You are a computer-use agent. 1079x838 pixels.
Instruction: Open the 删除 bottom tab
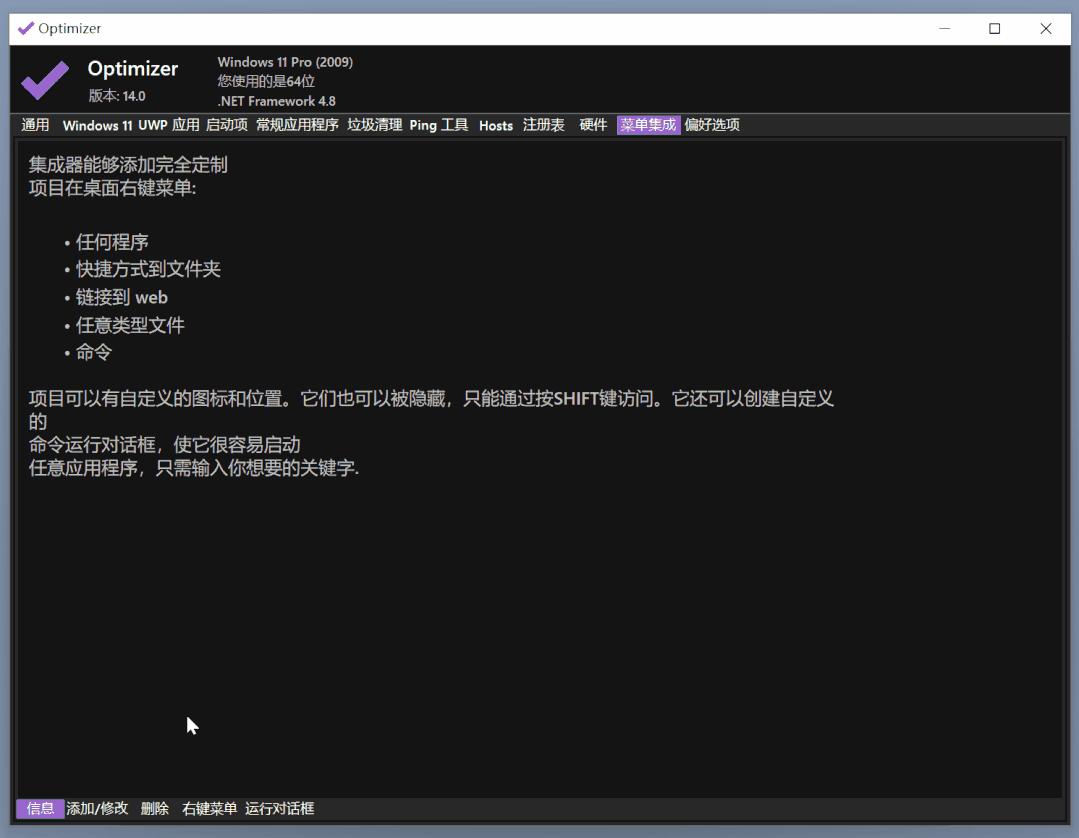155,808
